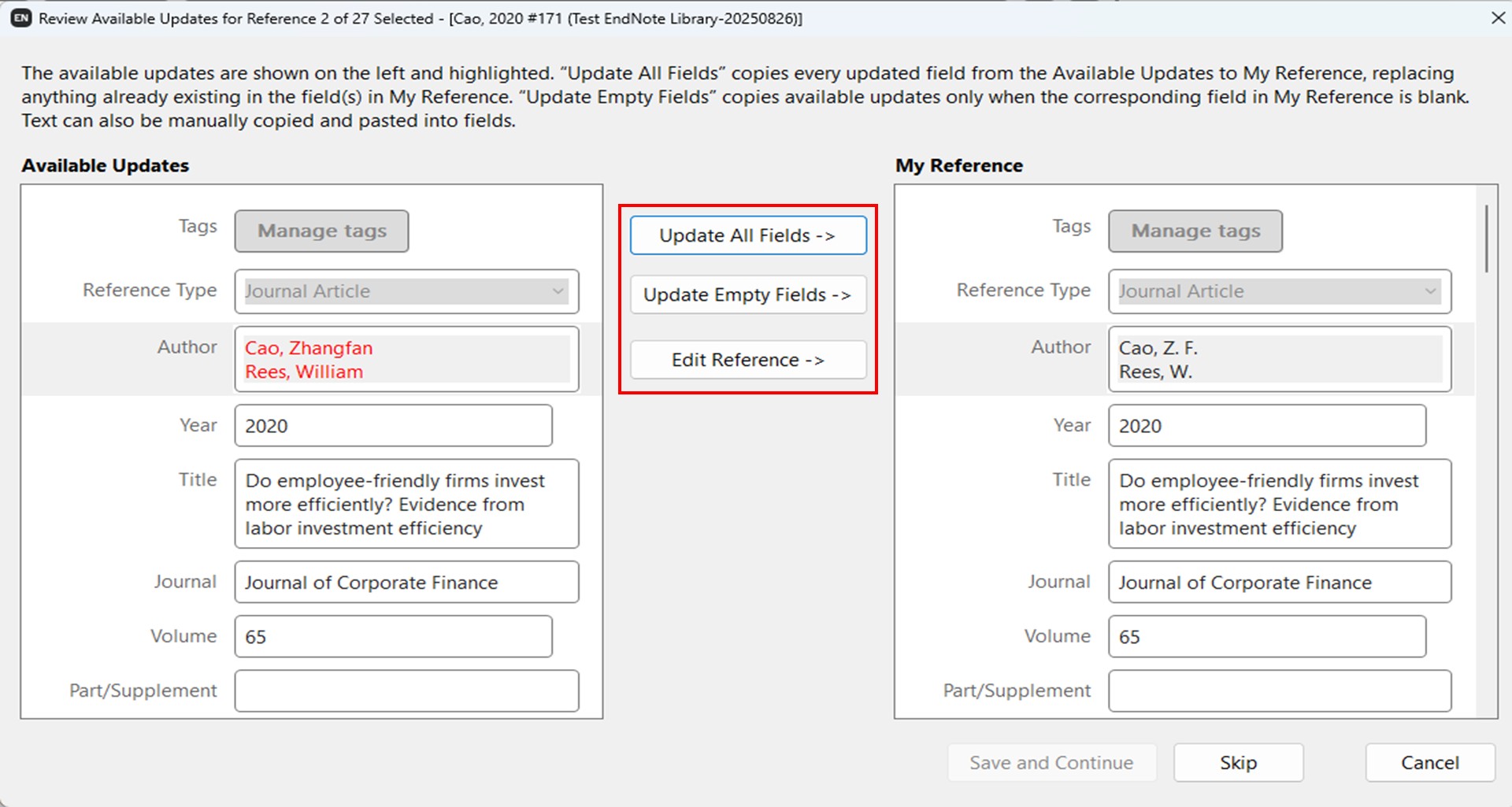Open Manage tags in Available Updates

coord(321,231)
